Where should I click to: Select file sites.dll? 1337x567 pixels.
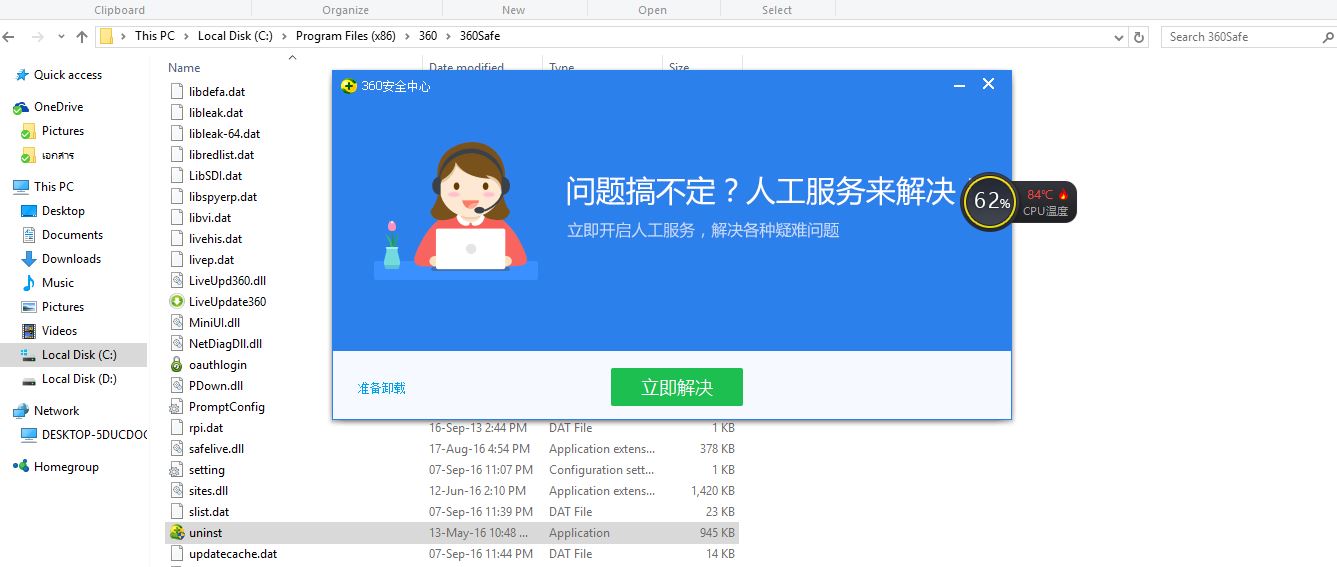coord(208,491)
